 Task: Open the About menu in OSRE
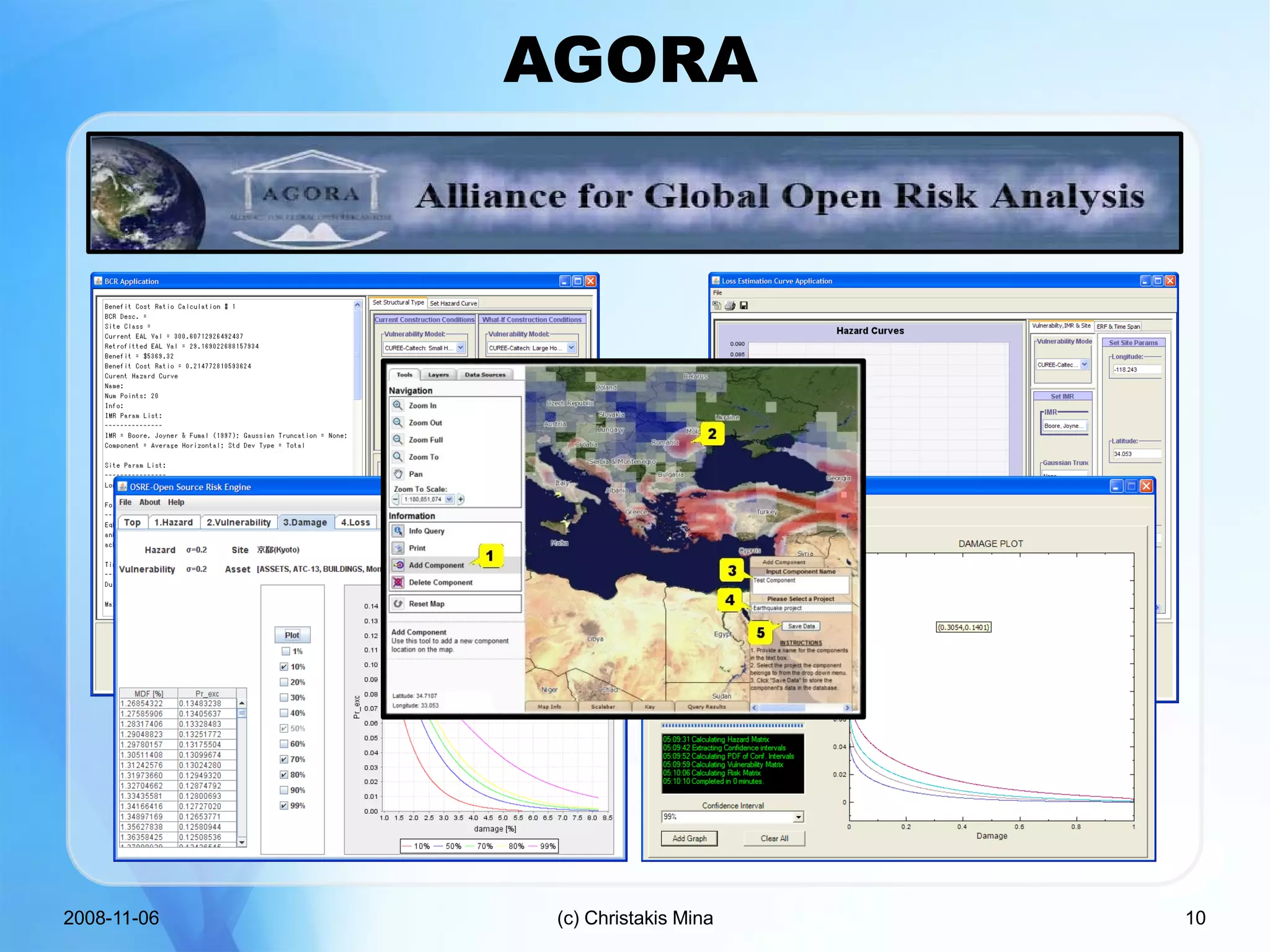point(149,502)
